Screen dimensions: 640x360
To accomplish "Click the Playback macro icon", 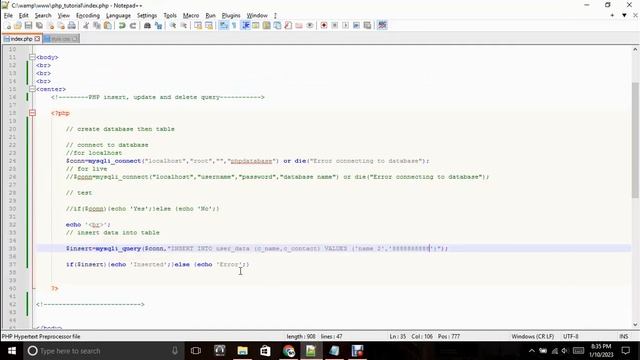I will [345, 26].
